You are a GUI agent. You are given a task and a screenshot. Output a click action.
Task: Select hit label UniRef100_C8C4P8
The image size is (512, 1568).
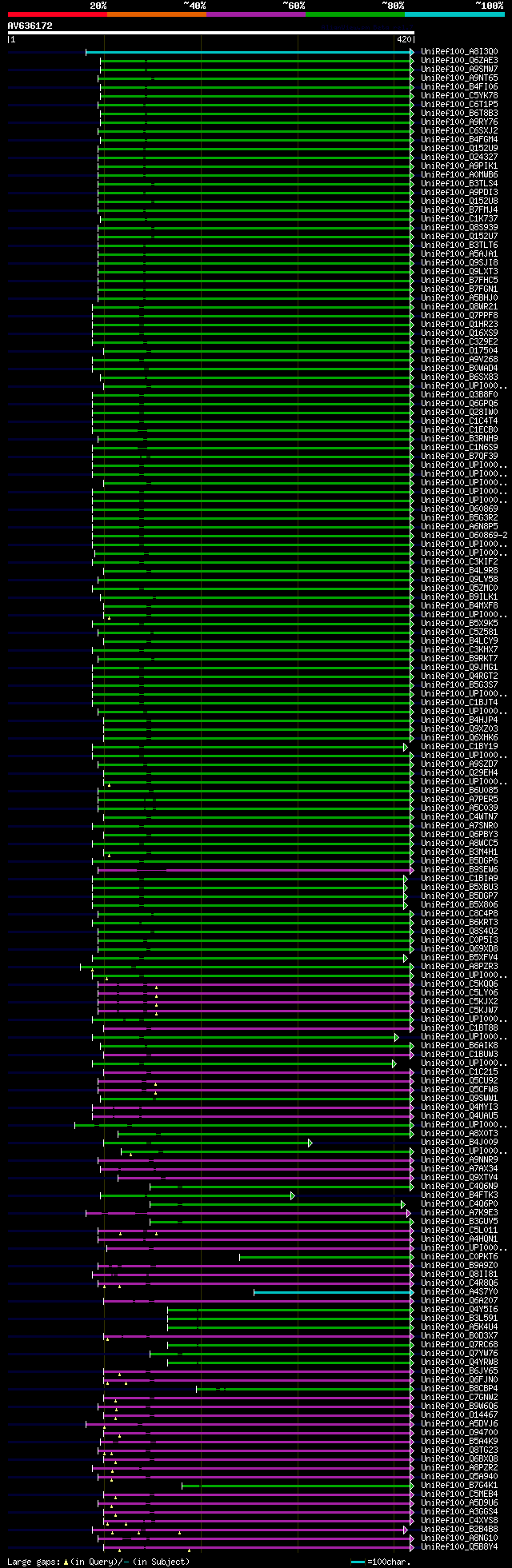(459, 914)
